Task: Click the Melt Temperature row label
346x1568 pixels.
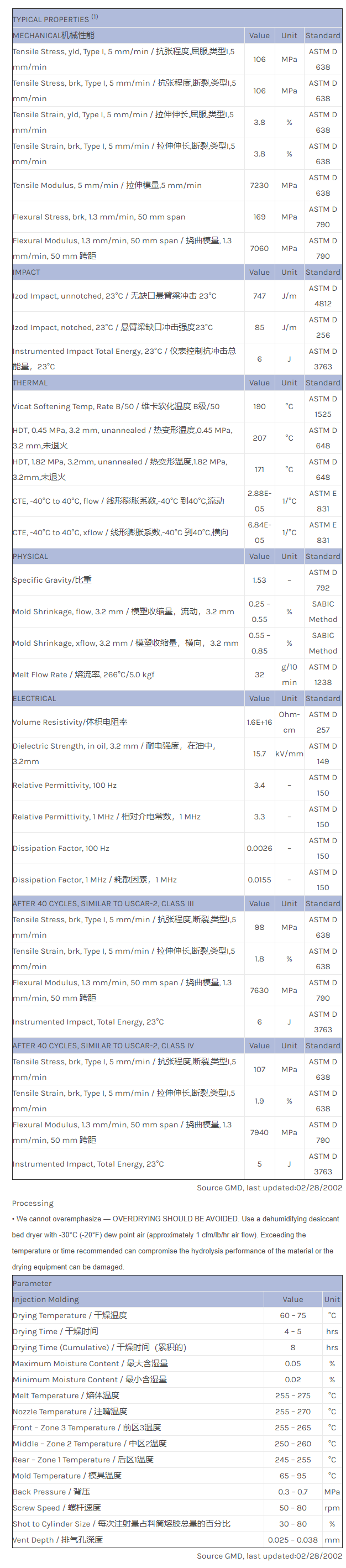Action: pos(66,1395)
